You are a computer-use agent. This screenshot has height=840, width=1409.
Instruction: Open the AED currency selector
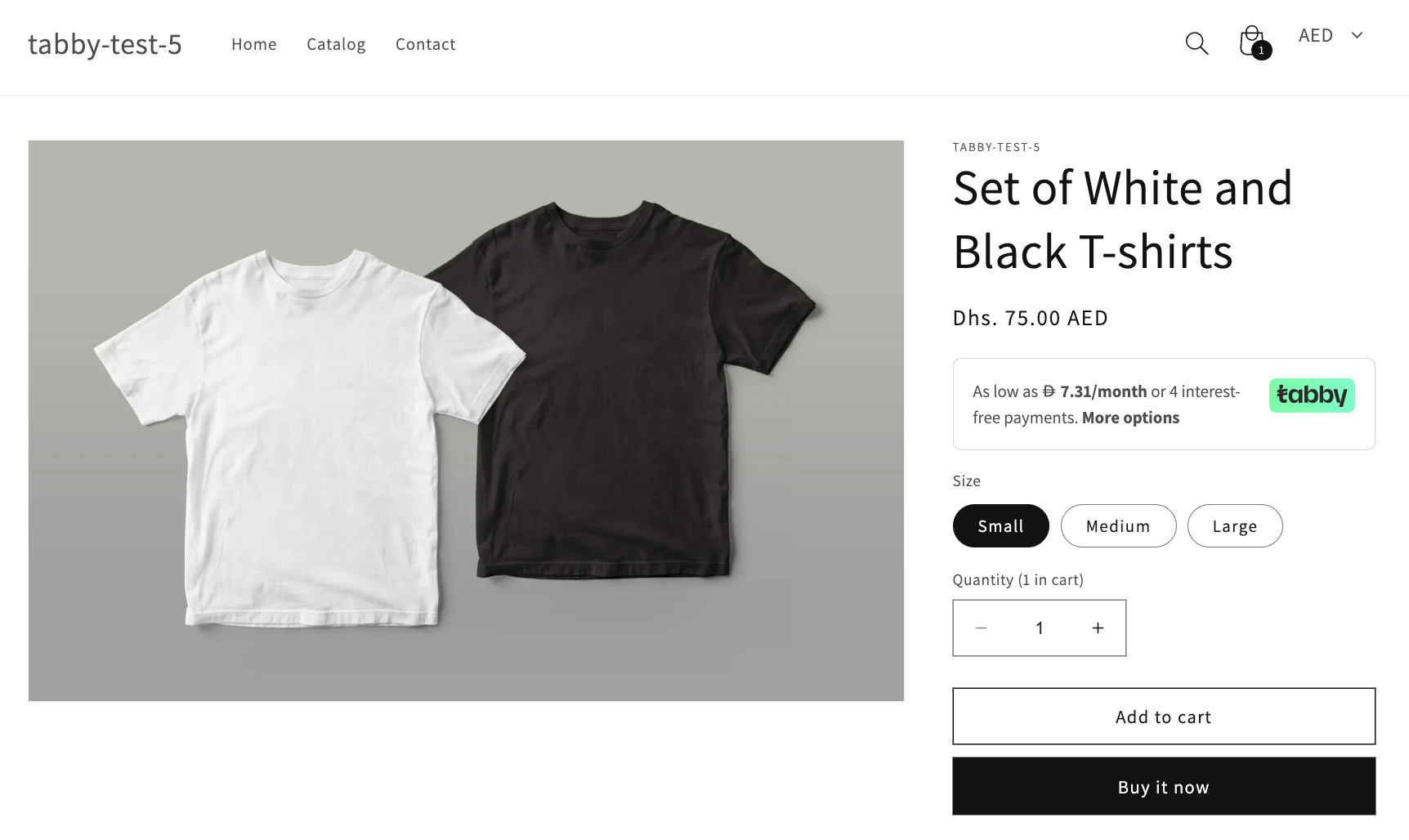click(x=1314, y=35)
